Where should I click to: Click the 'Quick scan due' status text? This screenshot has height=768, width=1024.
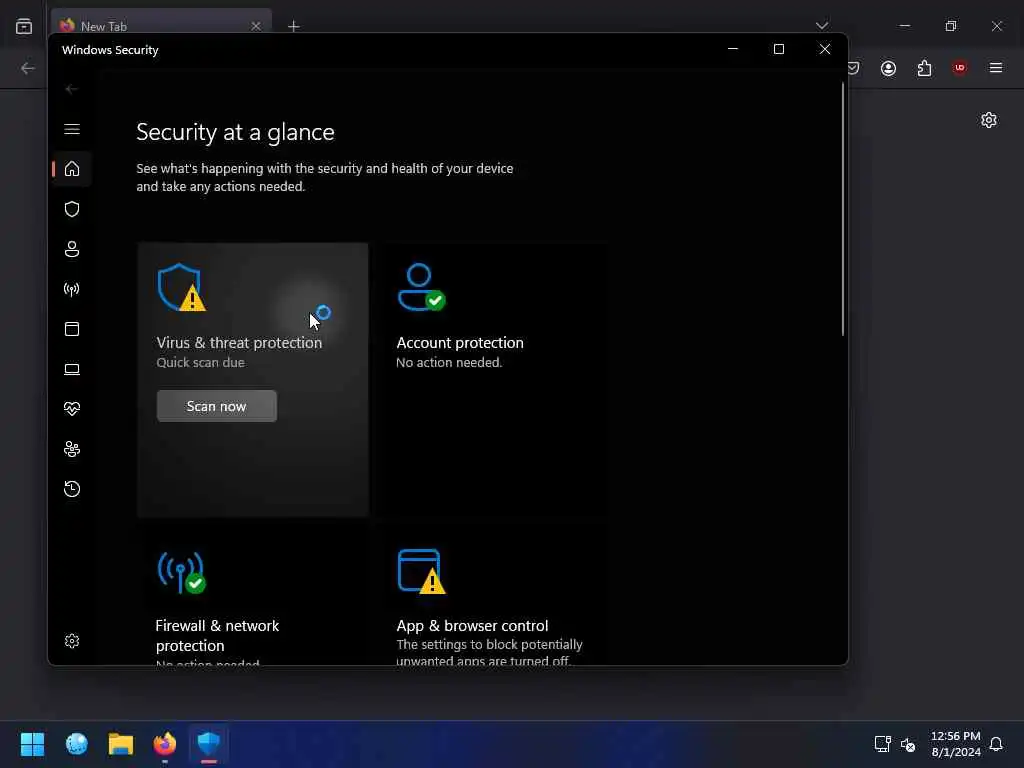[200, 362]
